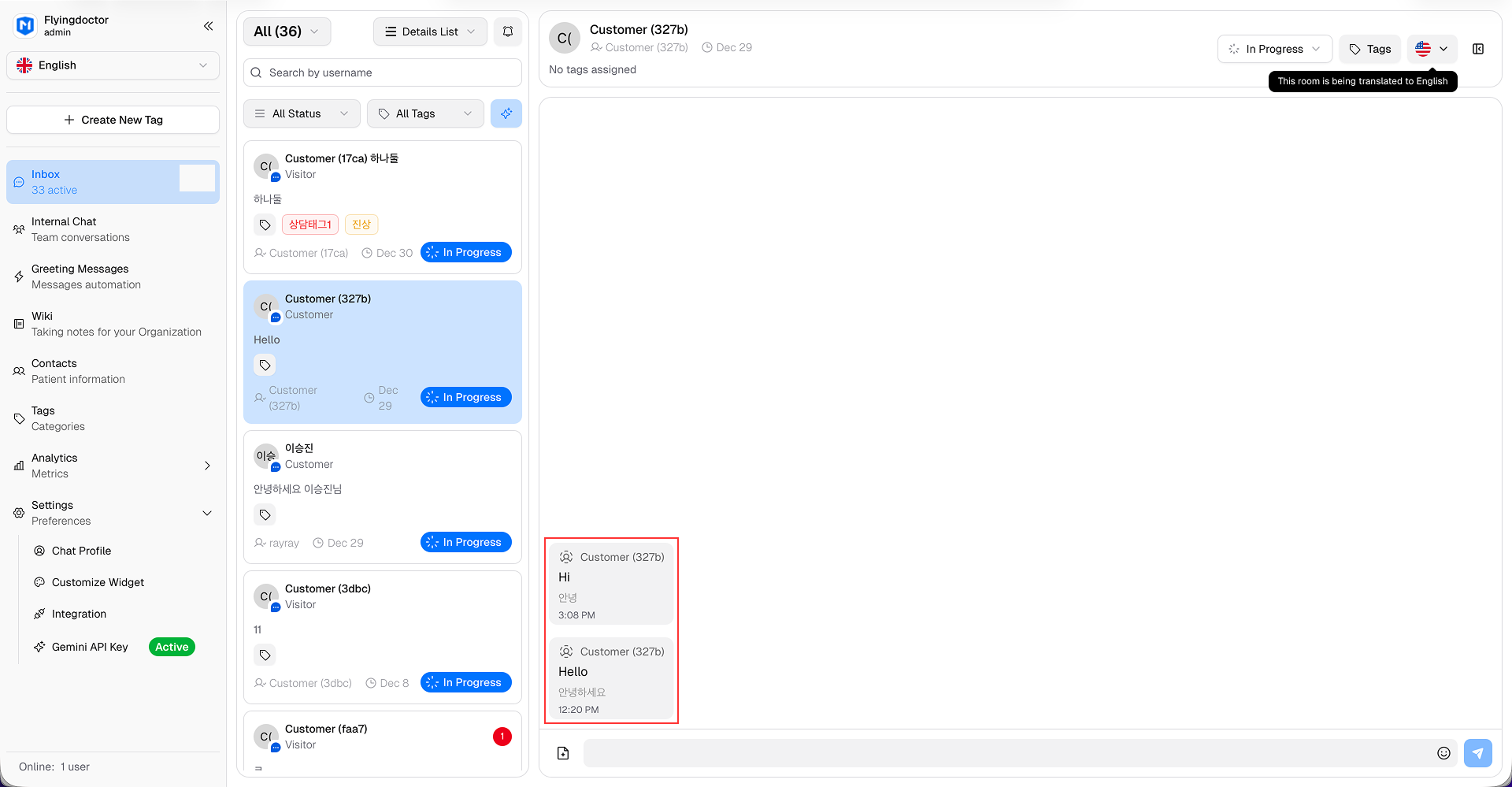Click the Create New Tag button
The width and height of the screenshot is (1512, 787).
point(113,120)
